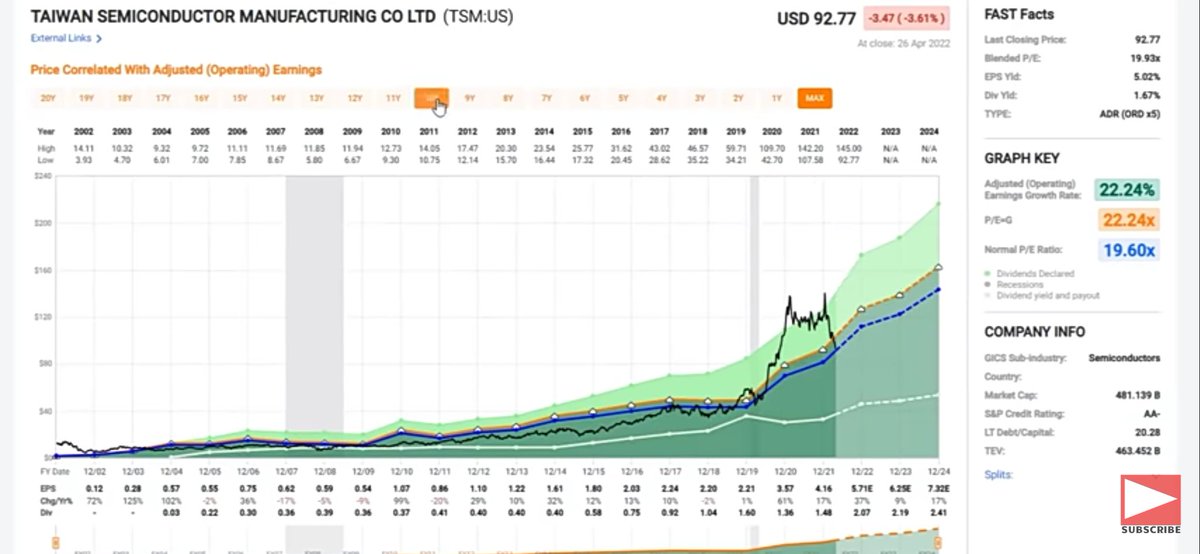The image size is (1200, 554).
Task: Switch chart to 9Y range
Action: (x=470, y=98)
